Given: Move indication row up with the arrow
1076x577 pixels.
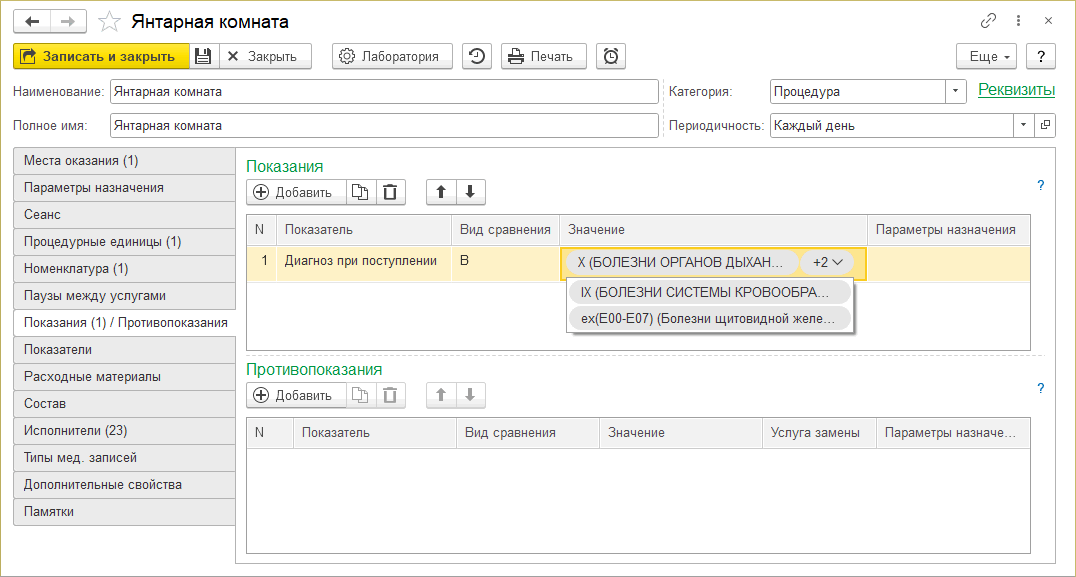Looking at the screenshot, I should (441, 192).
